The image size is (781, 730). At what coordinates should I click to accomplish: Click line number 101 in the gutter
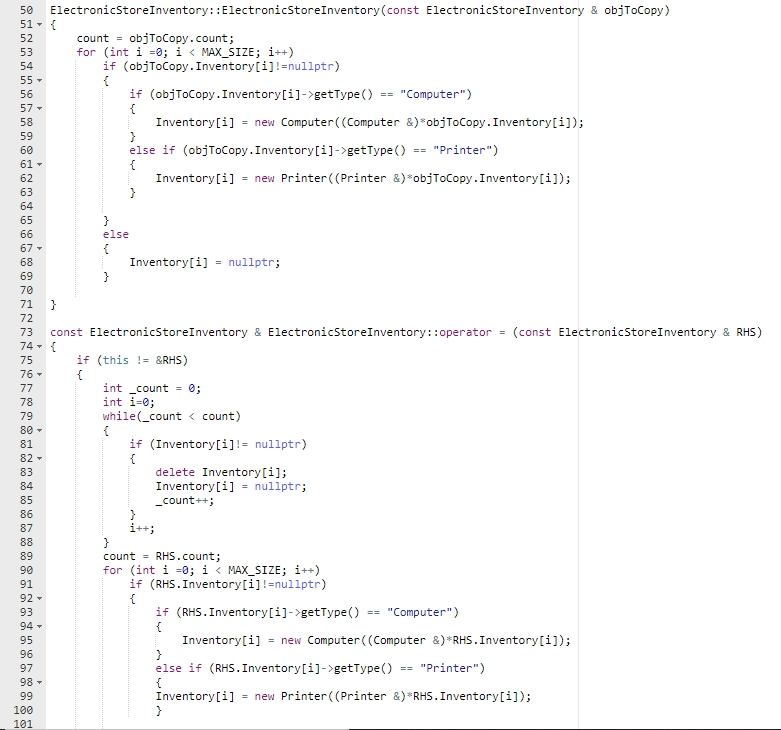click(23, 724)
